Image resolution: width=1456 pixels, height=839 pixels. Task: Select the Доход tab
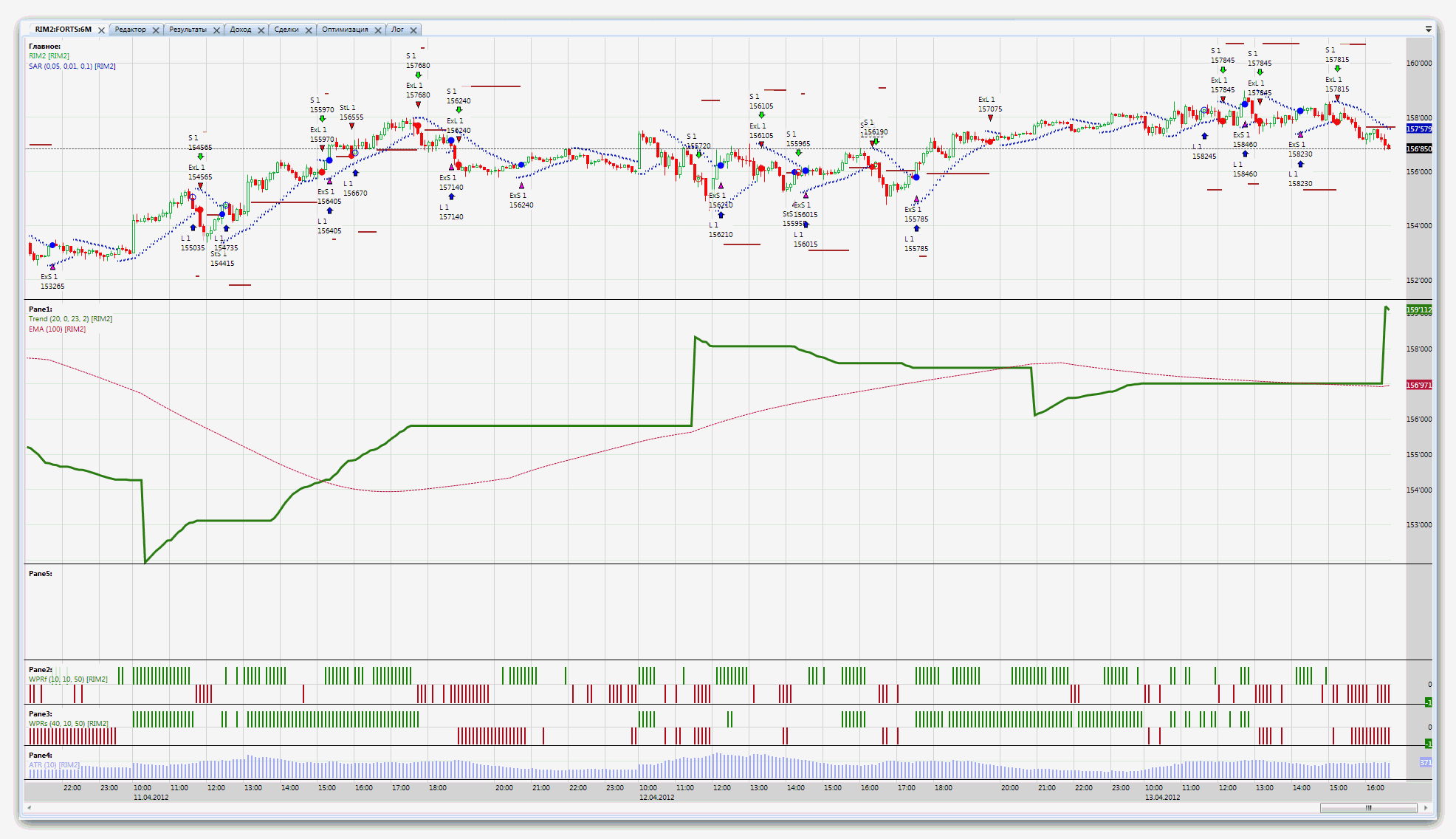click(240, 30)
